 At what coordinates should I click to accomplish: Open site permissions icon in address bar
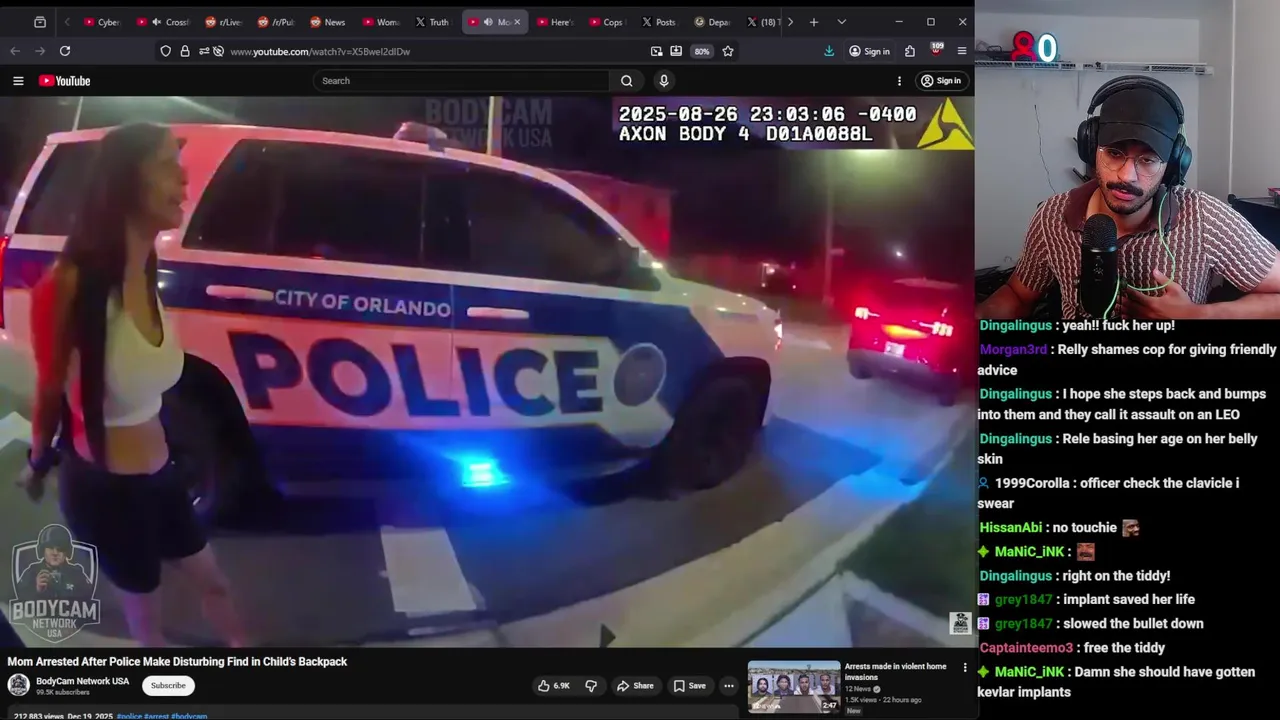point(204,51)
